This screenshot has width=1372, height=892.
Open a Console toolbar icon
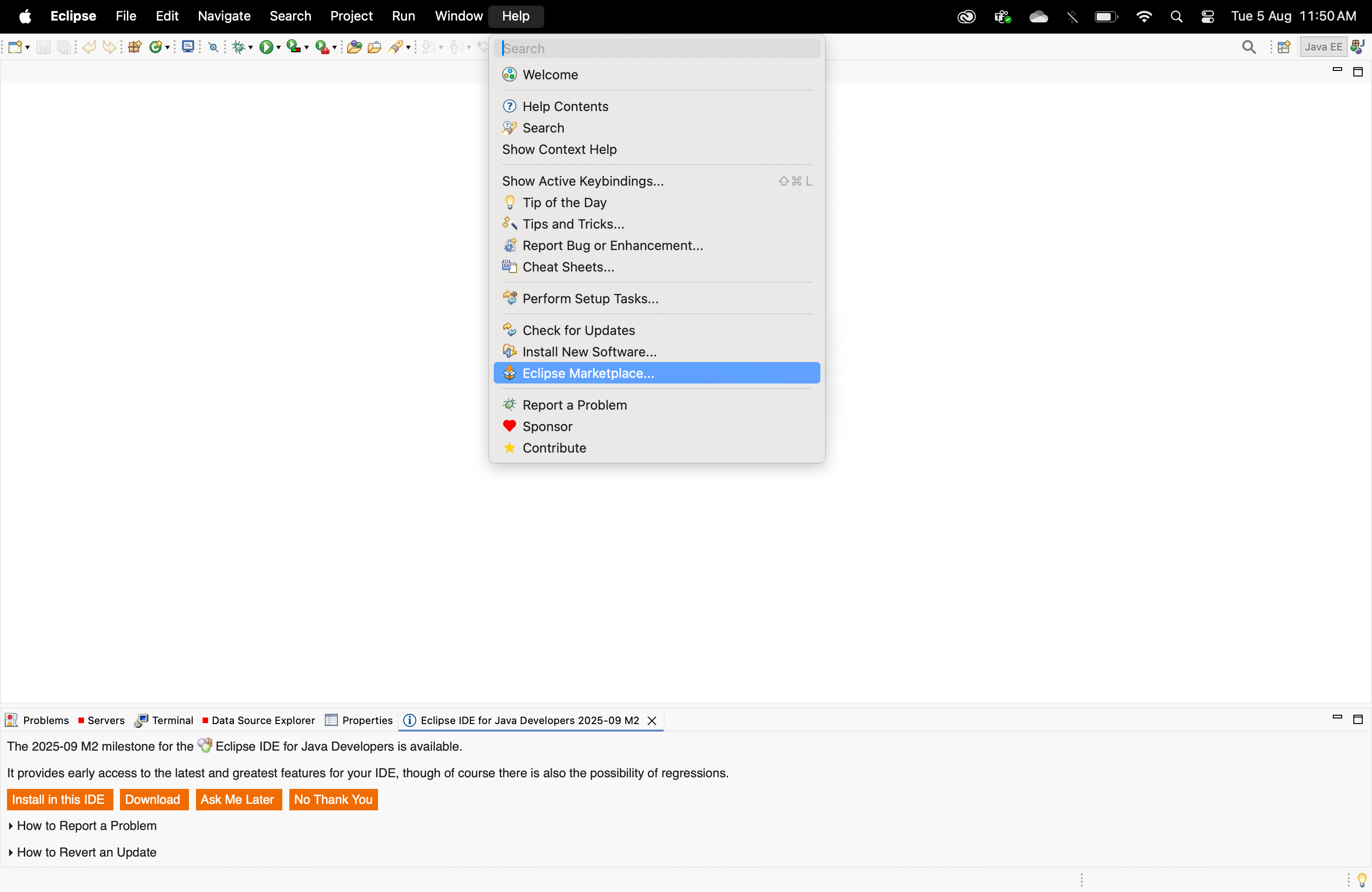pos(188,47)
